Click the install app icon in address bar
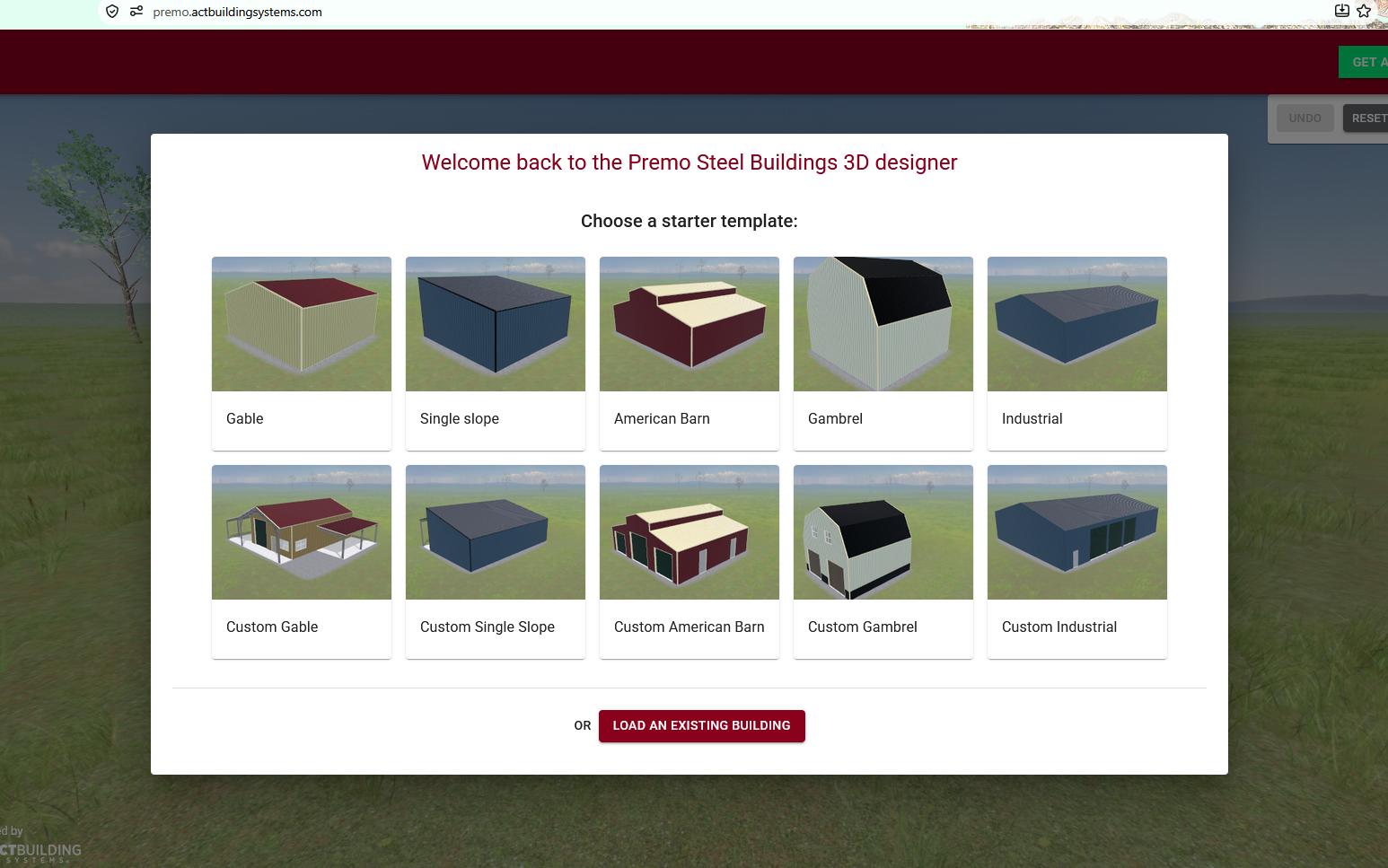Image resolution: width=1388 pixels, height=868 pixels. [x=1342, y=11]
